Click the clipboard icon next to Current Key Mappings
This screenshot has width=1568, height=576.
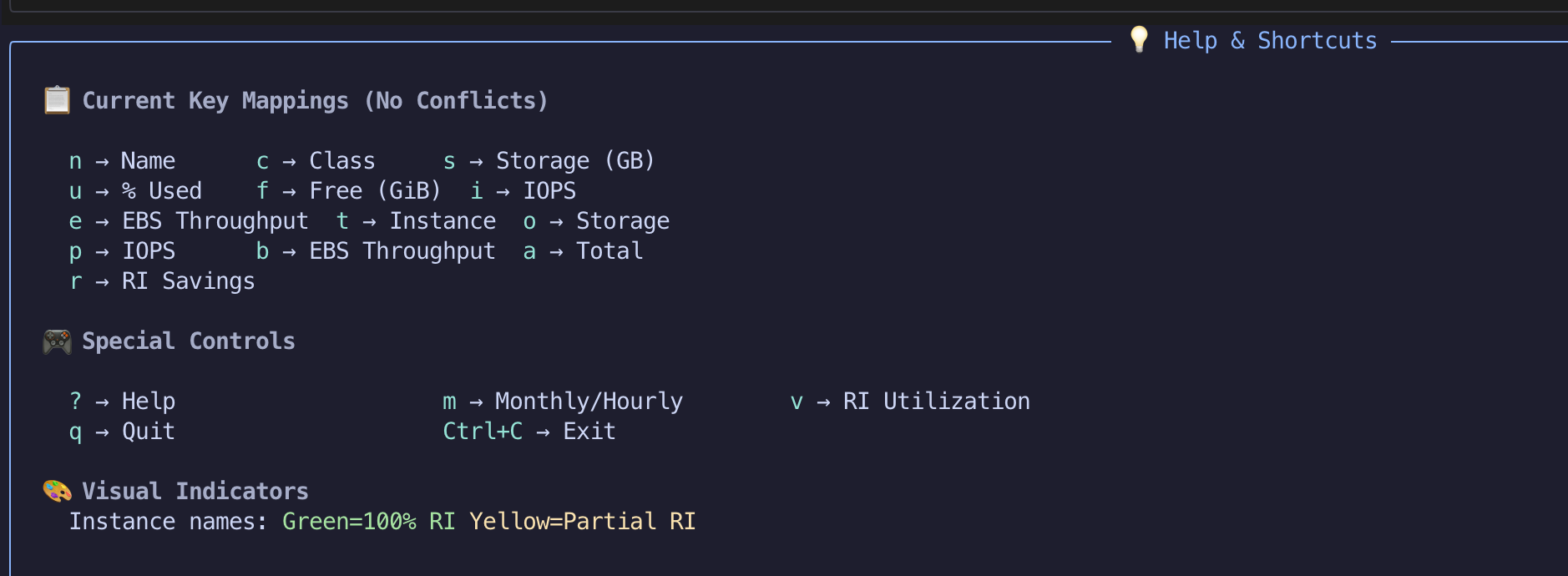pyautogui.click(x=57, y=100)
